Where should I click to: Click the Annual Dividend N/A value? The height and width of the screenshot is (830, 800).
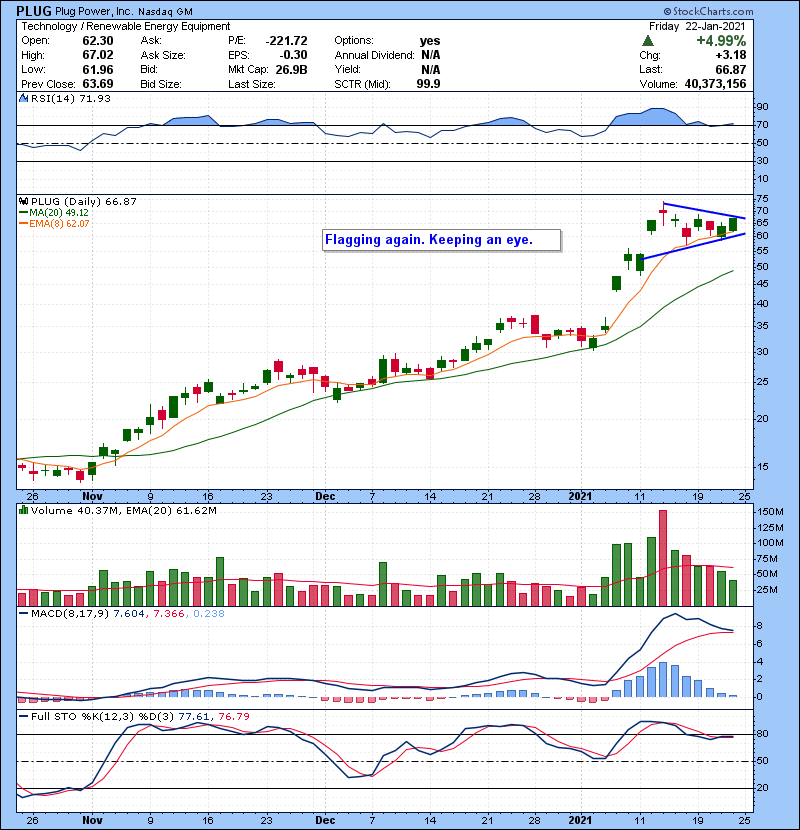pos(430,55)
